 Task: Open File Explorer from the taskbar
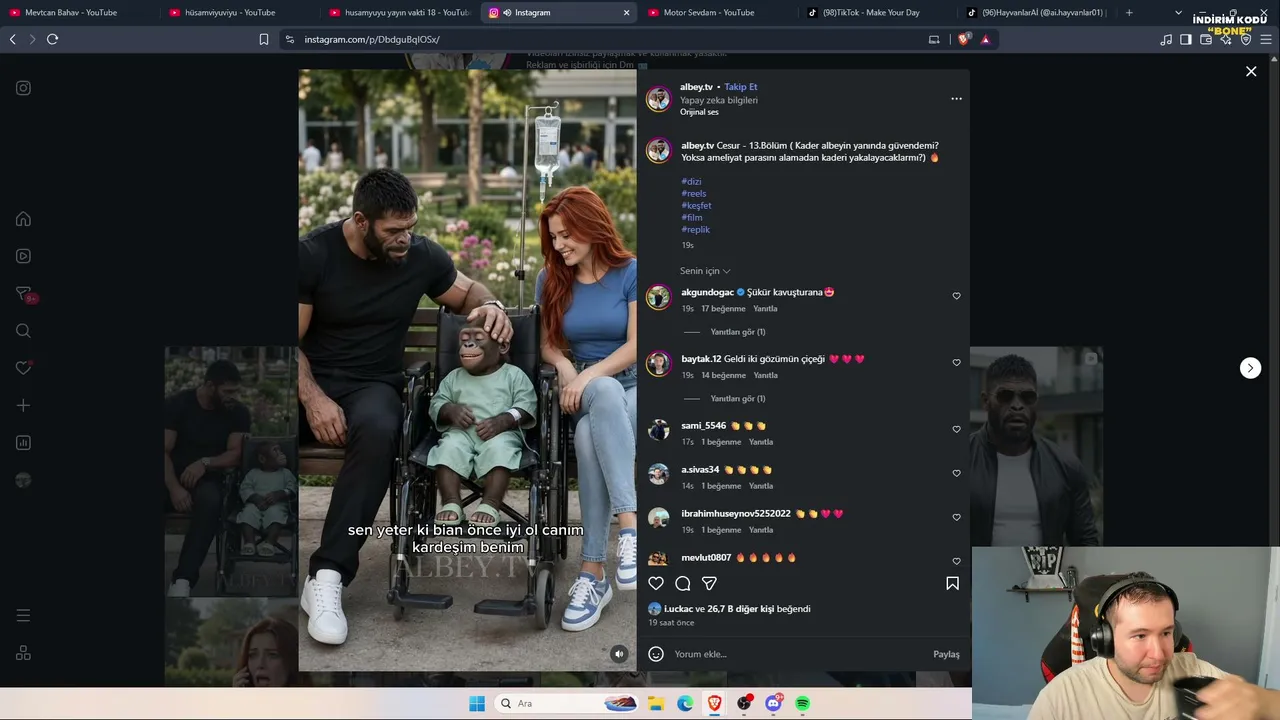click(655, 703)
